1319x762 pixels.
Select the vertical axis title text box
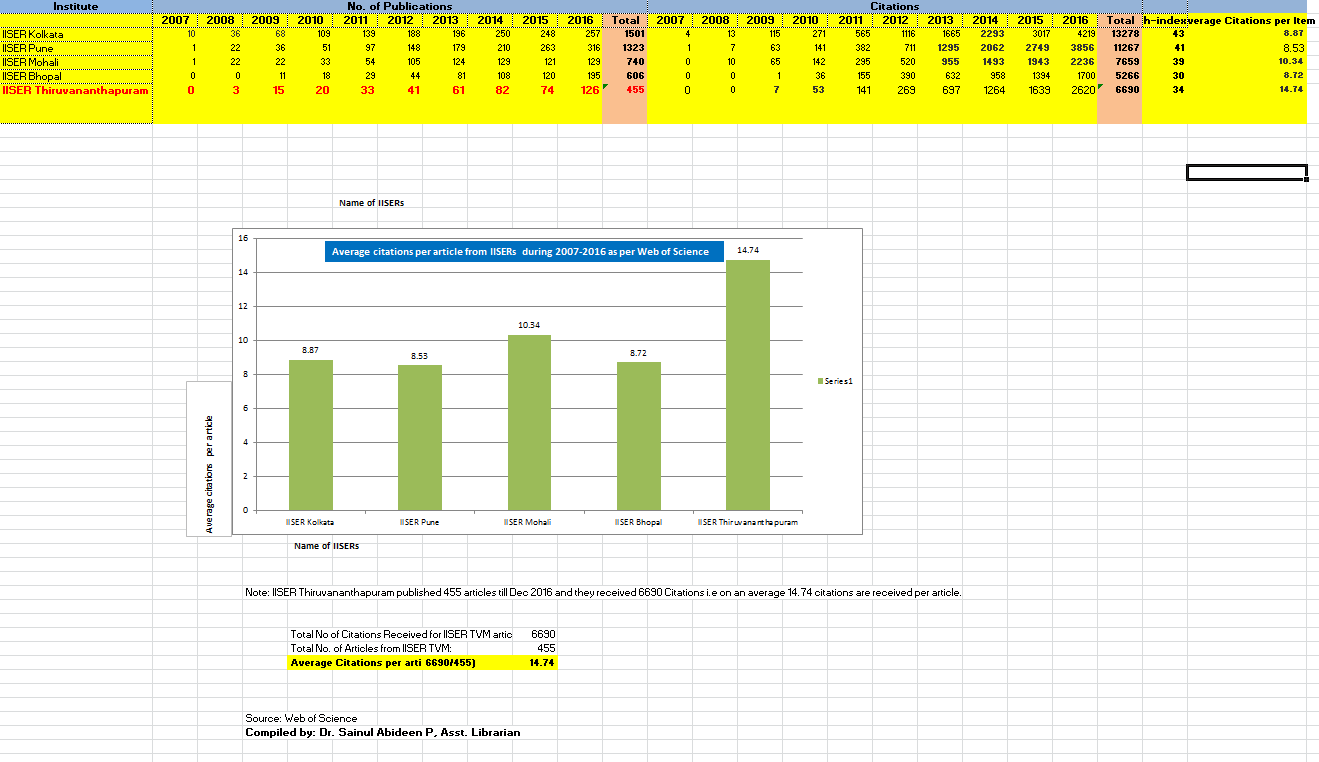[209, 458]
